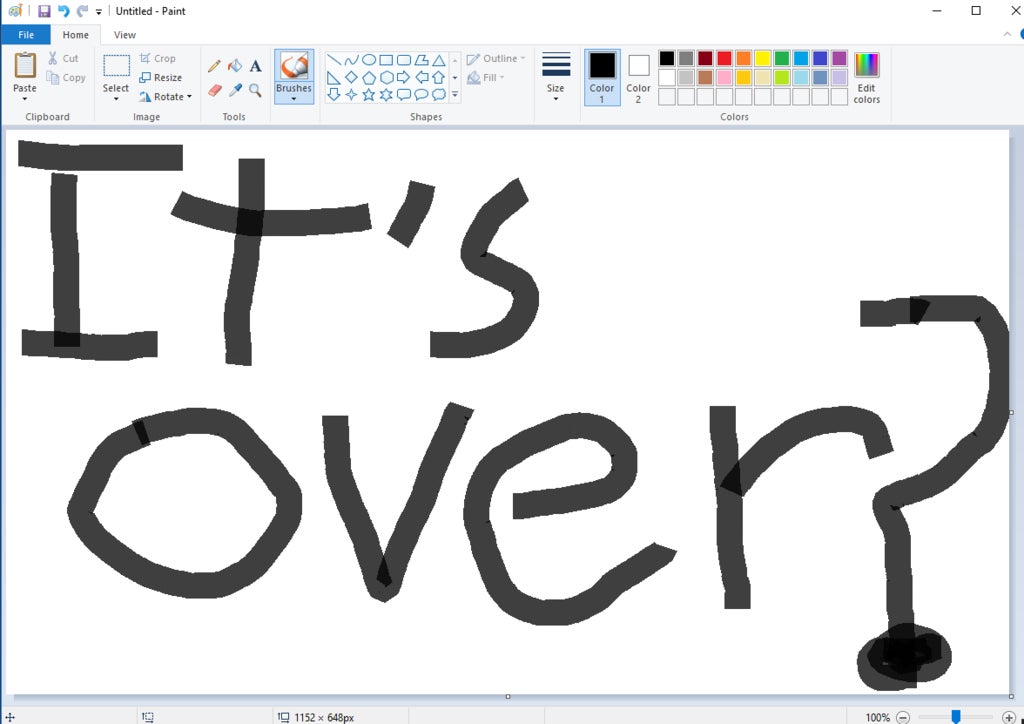1024x724 pixels.
Task: Click the Undo arrow in title bar
Action: tap(63, 11)
